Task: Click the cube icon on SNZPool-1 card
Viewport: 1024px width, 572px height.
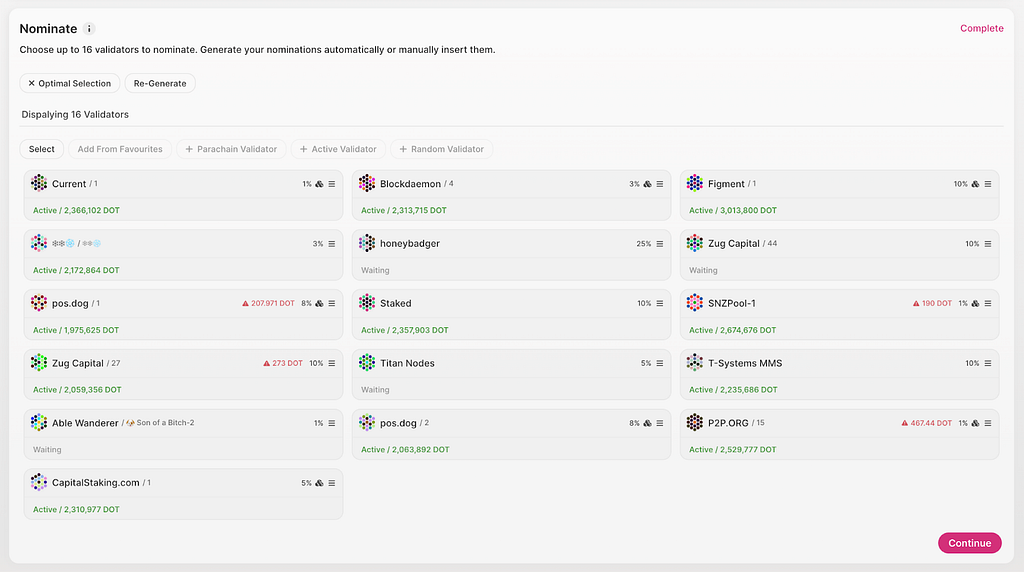Action: (x=975, y=304)
